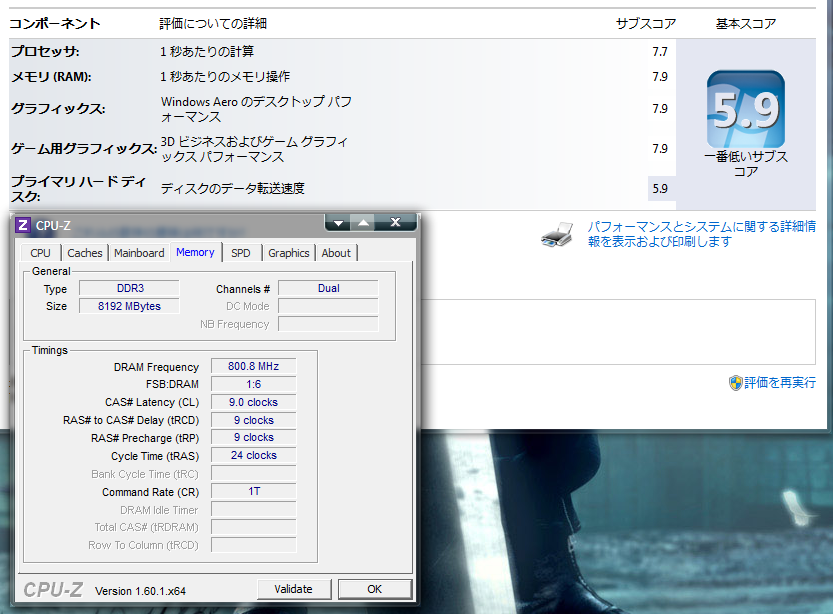Viewport: 833px width, 614px height.
Task: Click the グラフィックス row subscore 7.9
Action: [x=660, y=109]
